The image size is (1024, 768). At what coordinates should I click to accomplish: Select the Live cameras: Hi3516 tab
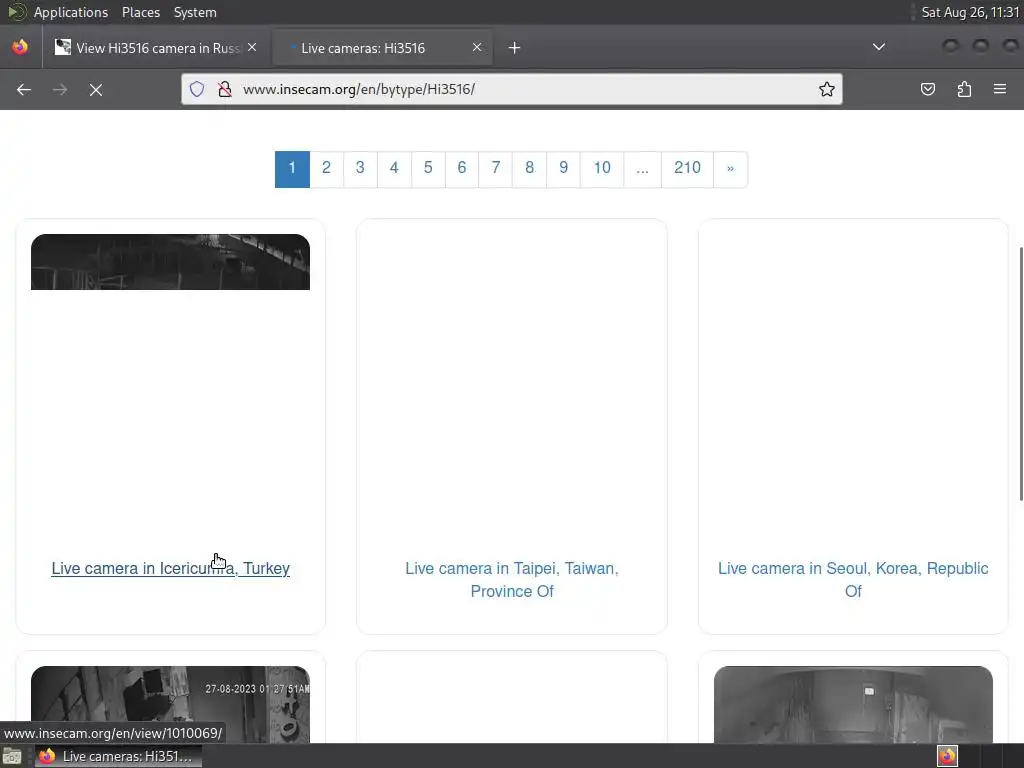tap(382, 48)
